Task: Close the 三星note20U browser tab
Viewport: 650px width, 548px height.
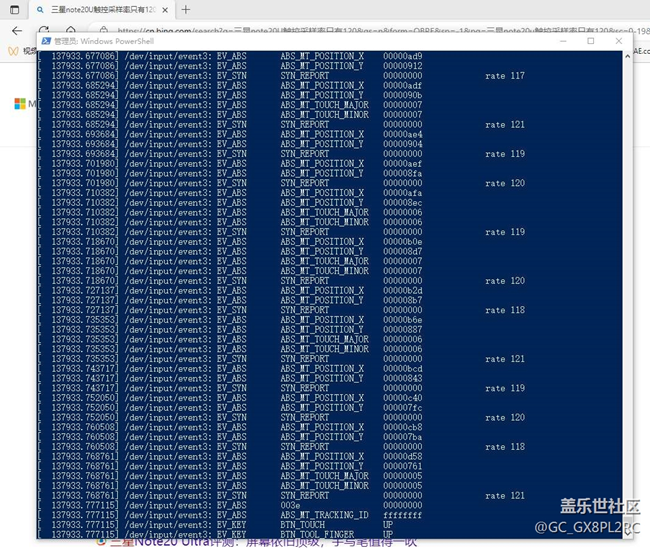Action: tap(166, 10)
